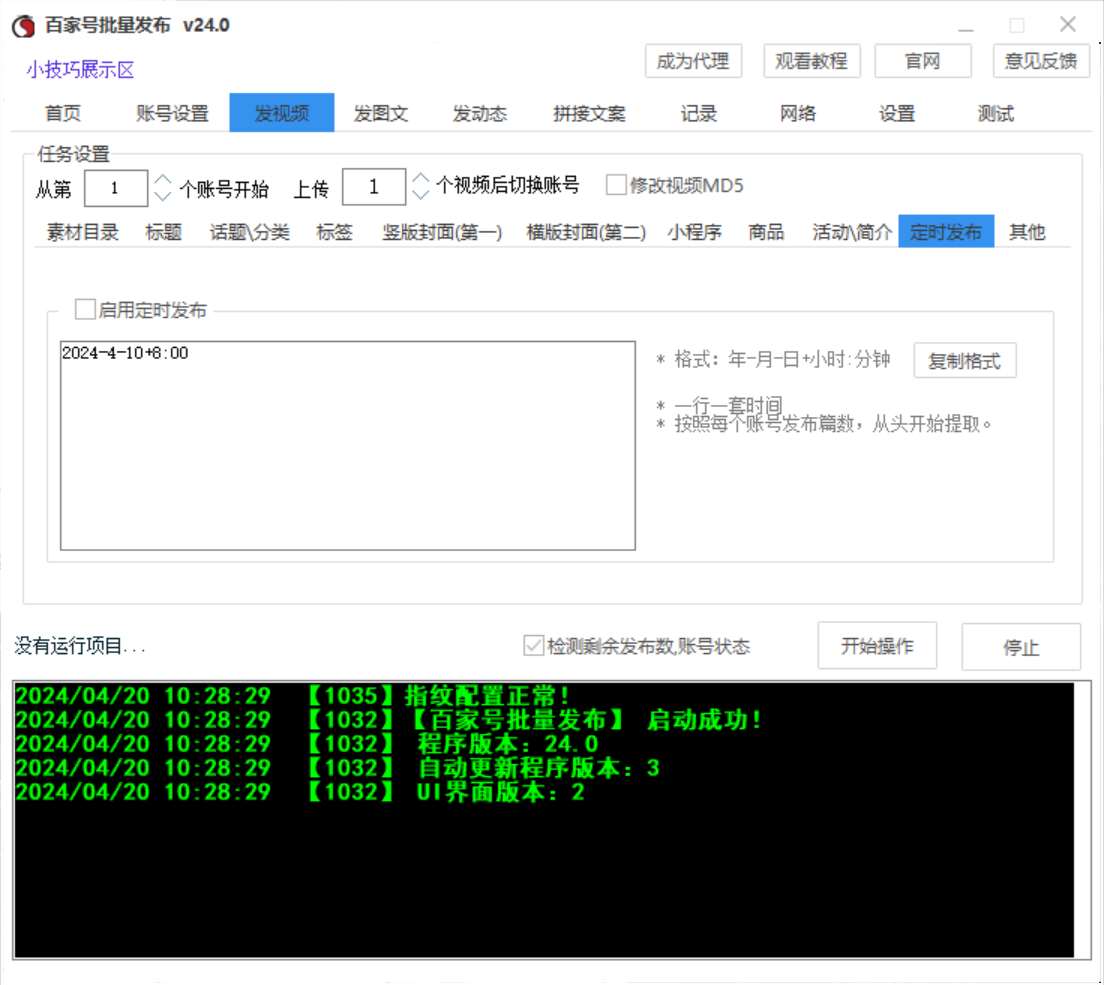
Task: Switch to the 首页 tab
Action: click(x=63, y=113)
